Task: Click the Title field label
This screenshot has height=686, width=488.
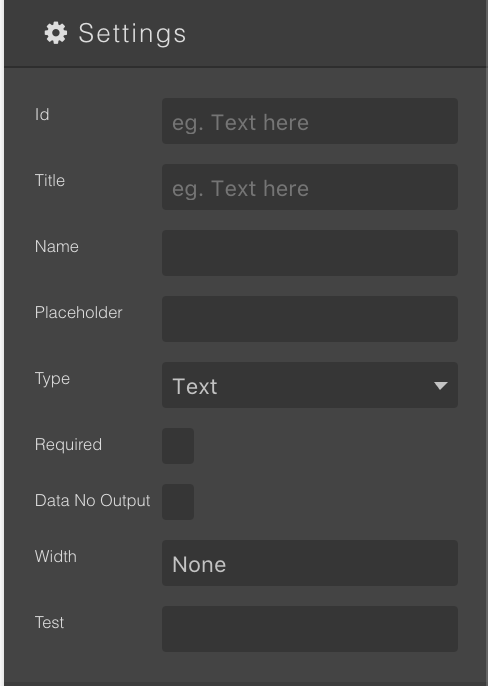Action: 50,181
